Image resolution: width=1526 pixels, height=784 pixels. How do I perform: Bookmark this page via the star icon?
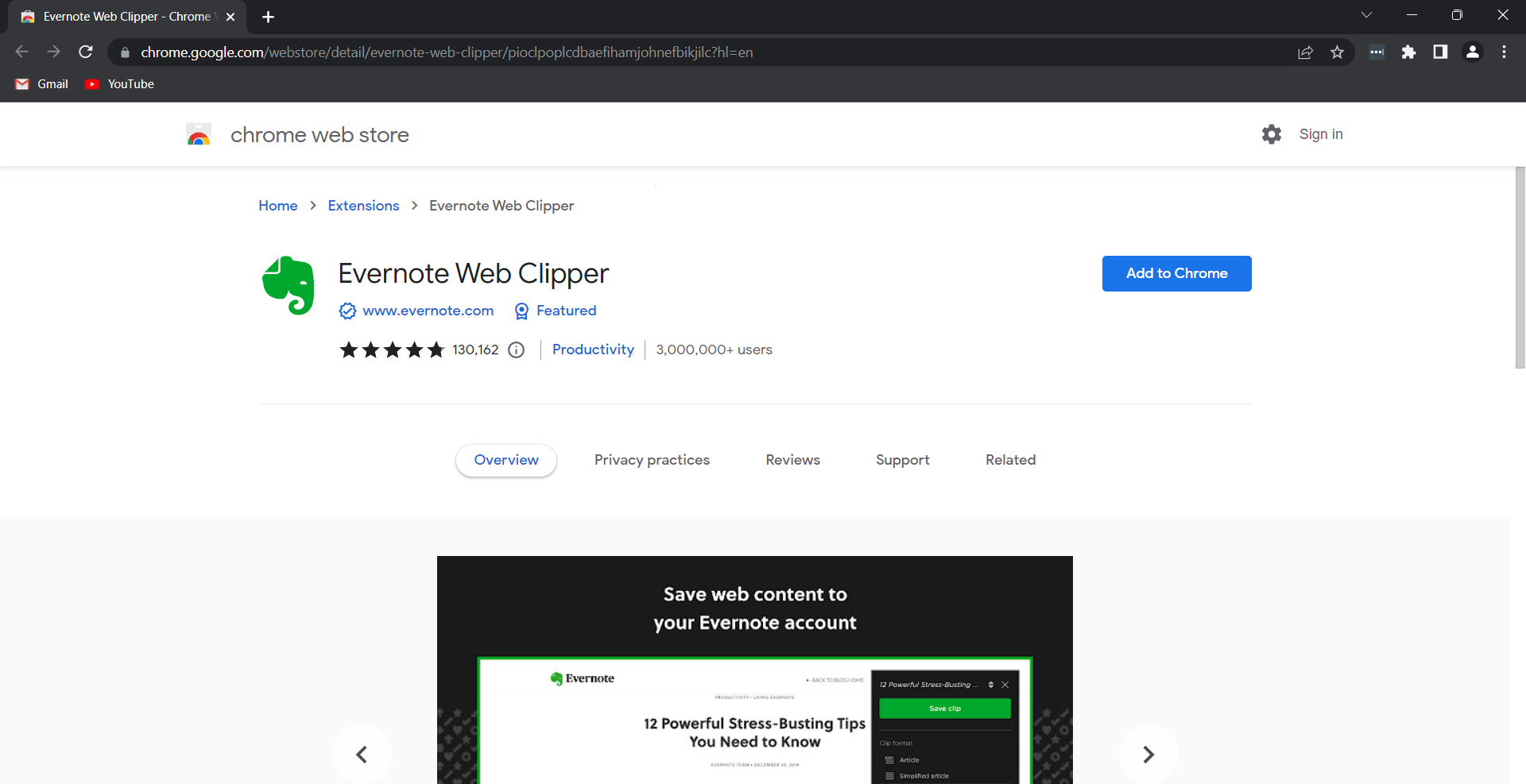[1338, 52]
